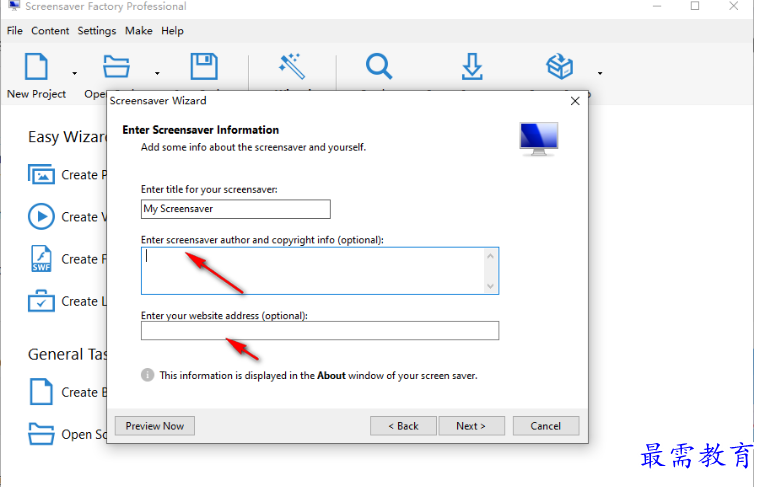Click the Back button in the wizard
Viewport: 762px width, 487px height.
tap(403, 426)
